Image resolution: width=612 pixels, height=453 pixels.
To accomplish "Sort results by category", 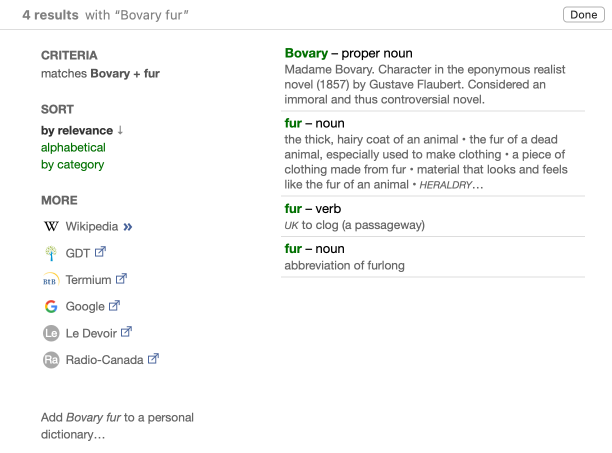I will click(72, 164).
